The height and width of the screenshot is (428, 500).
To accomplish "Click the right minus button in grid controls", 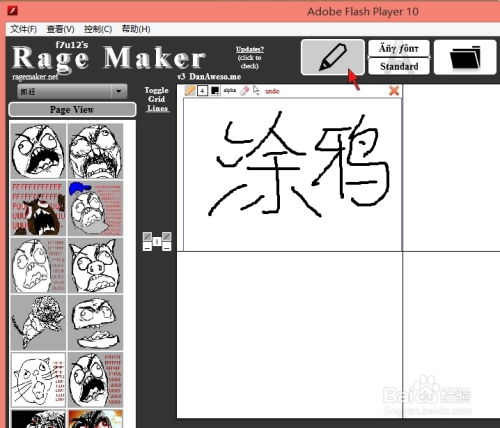I will pos(167,246).
